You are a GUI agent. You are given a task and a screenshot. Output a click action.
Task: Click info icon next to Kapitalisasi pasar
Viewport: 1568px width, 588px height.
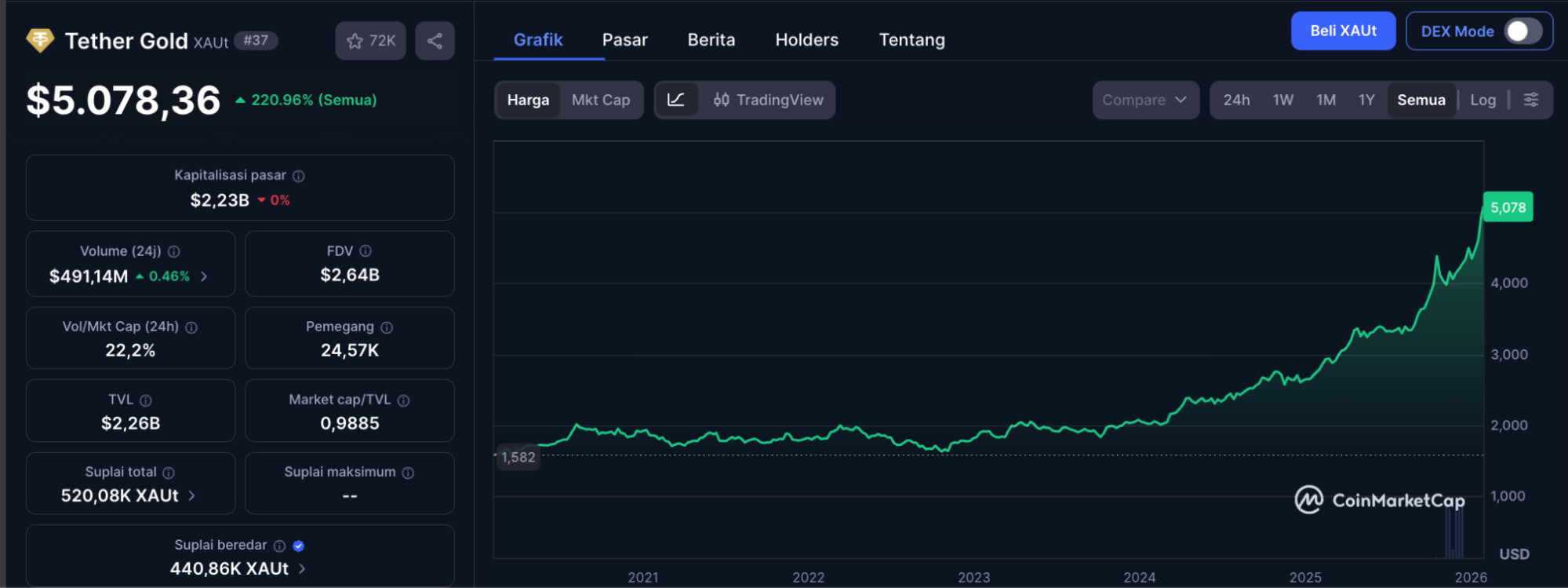(x=299, y=176)
